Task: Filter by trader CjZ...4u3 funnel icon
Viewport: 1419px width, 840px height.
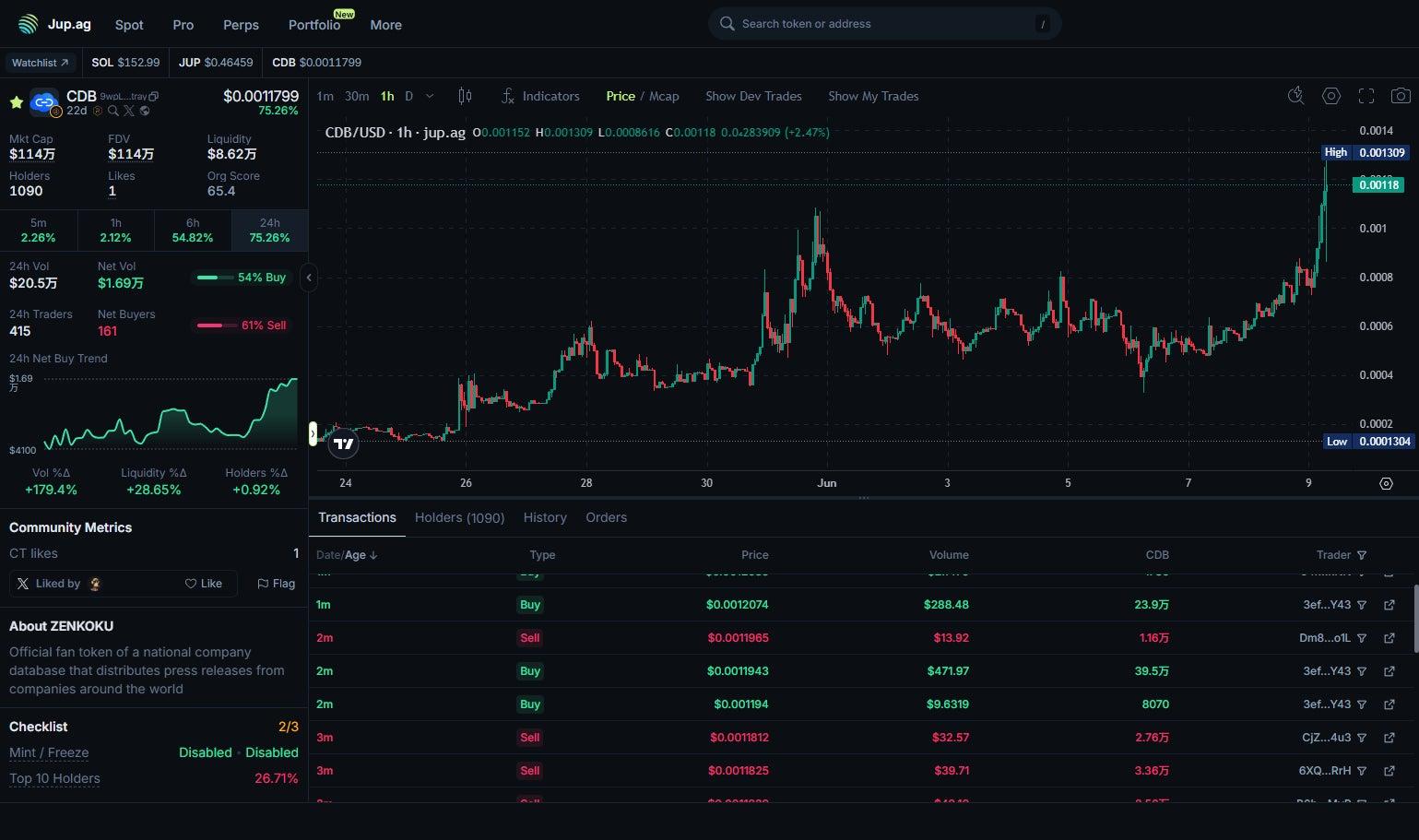Action: (x=1362, y=738)
